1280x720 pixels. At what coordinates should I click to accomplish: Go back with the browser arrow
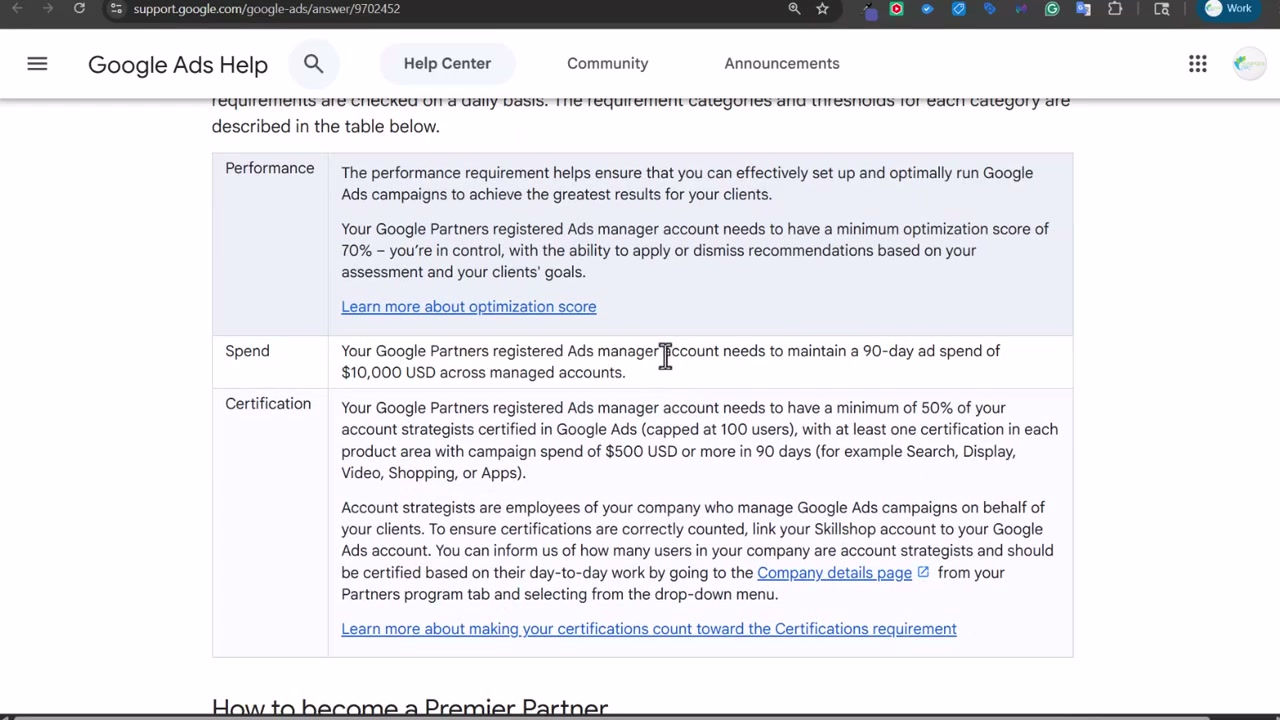pos(17,8)
